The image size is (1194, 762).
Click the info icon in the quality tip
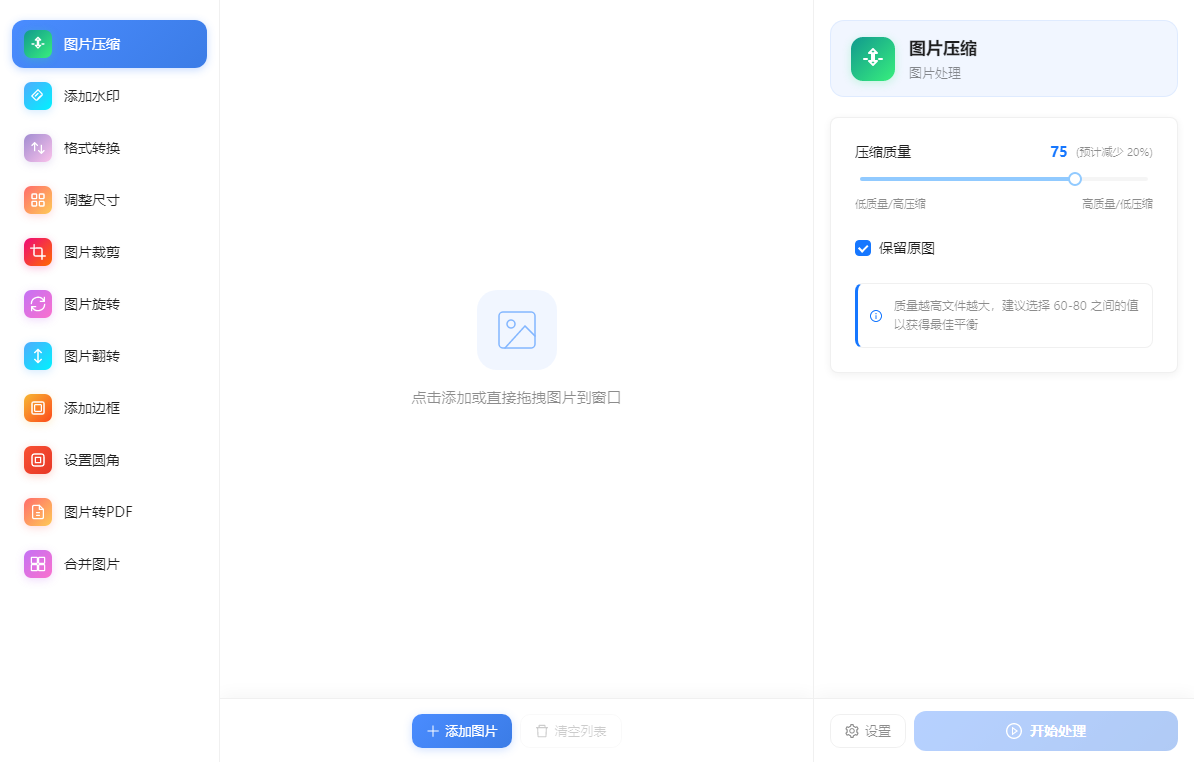(x=876, y=316)
